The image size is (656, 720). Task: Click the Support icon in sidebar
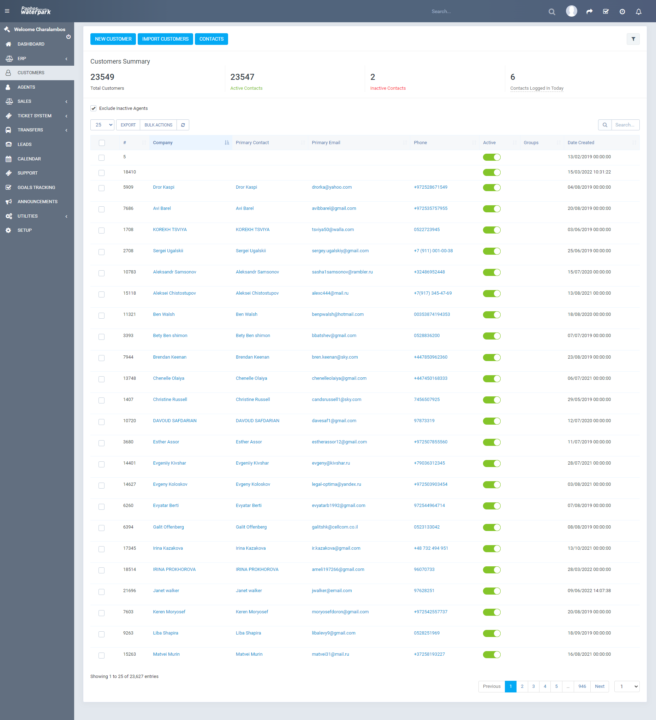pos(8,173)
